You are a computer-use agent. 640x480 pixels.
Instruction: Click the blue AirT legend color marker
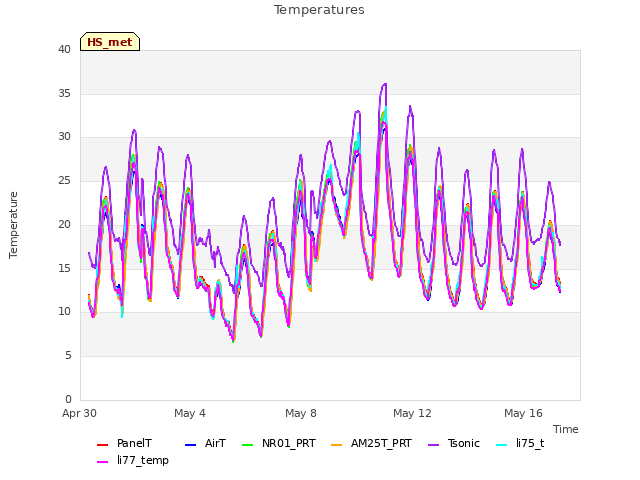click(x=191, y=444)
